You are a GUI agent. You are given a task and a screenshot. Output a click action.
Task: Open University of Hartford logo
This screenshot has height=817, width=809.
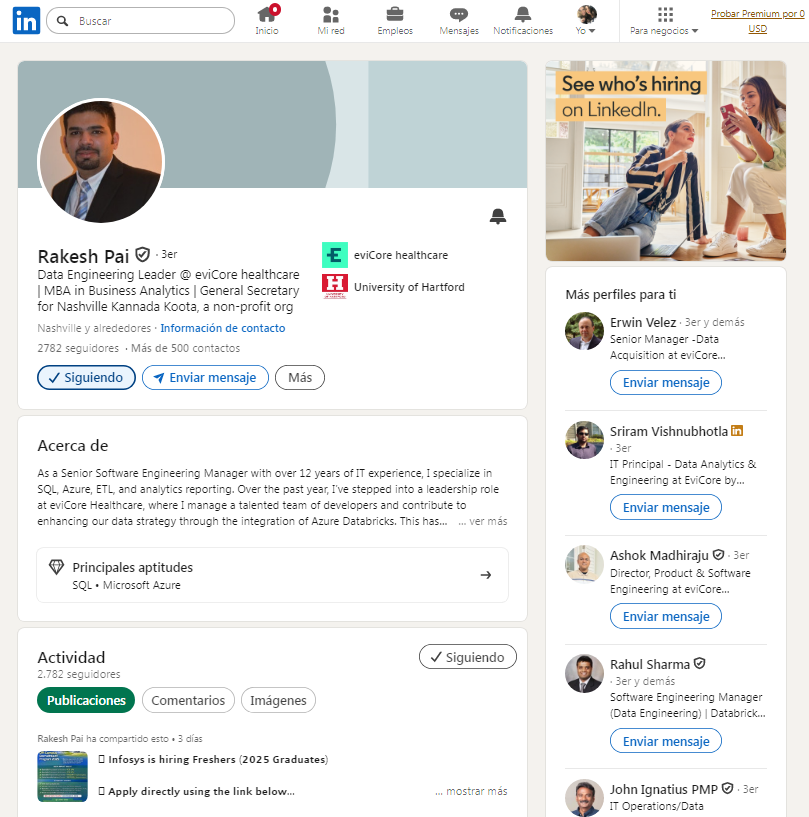[335, 287]
